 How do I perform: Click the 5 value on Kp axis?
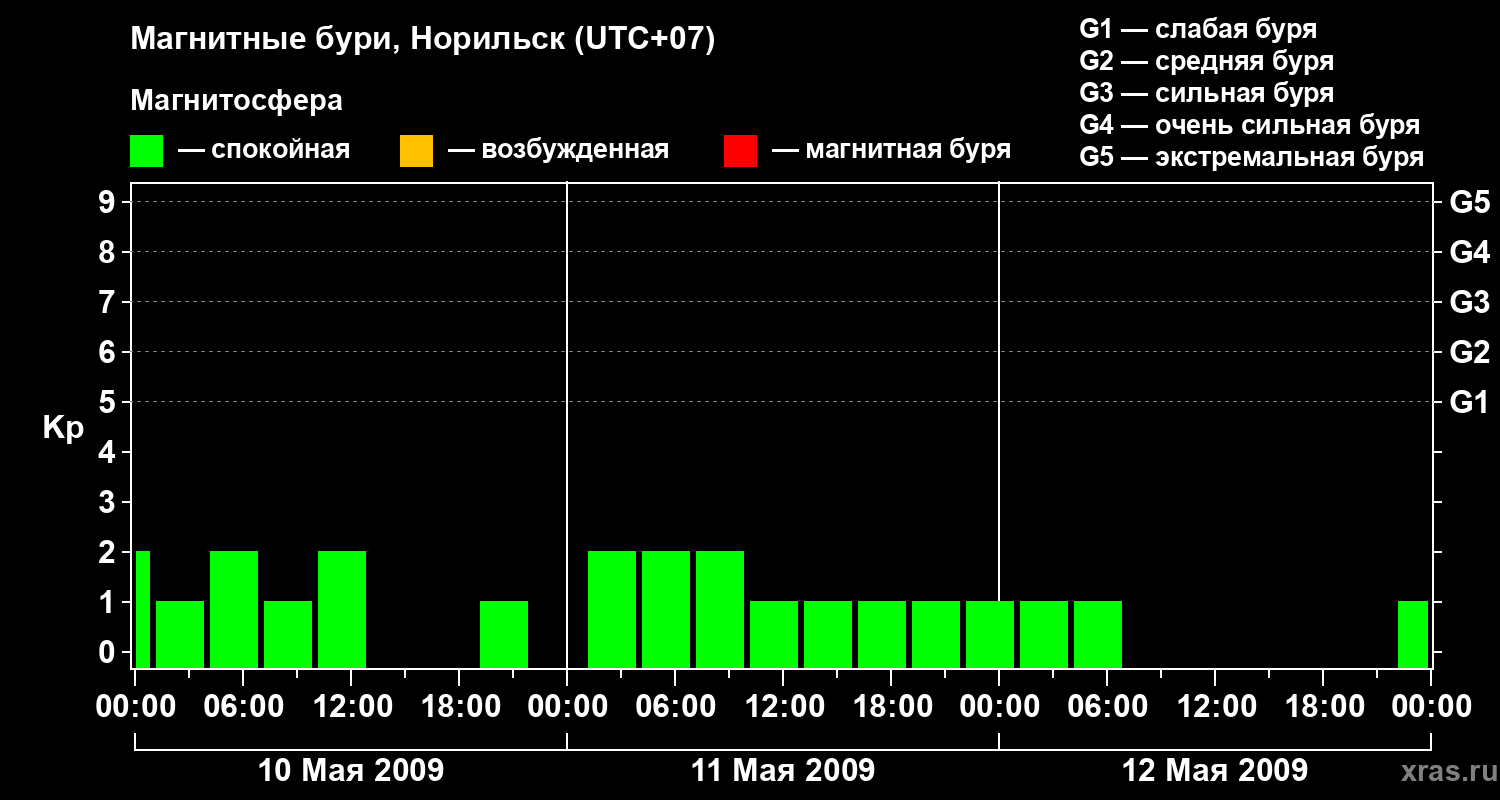109,402
